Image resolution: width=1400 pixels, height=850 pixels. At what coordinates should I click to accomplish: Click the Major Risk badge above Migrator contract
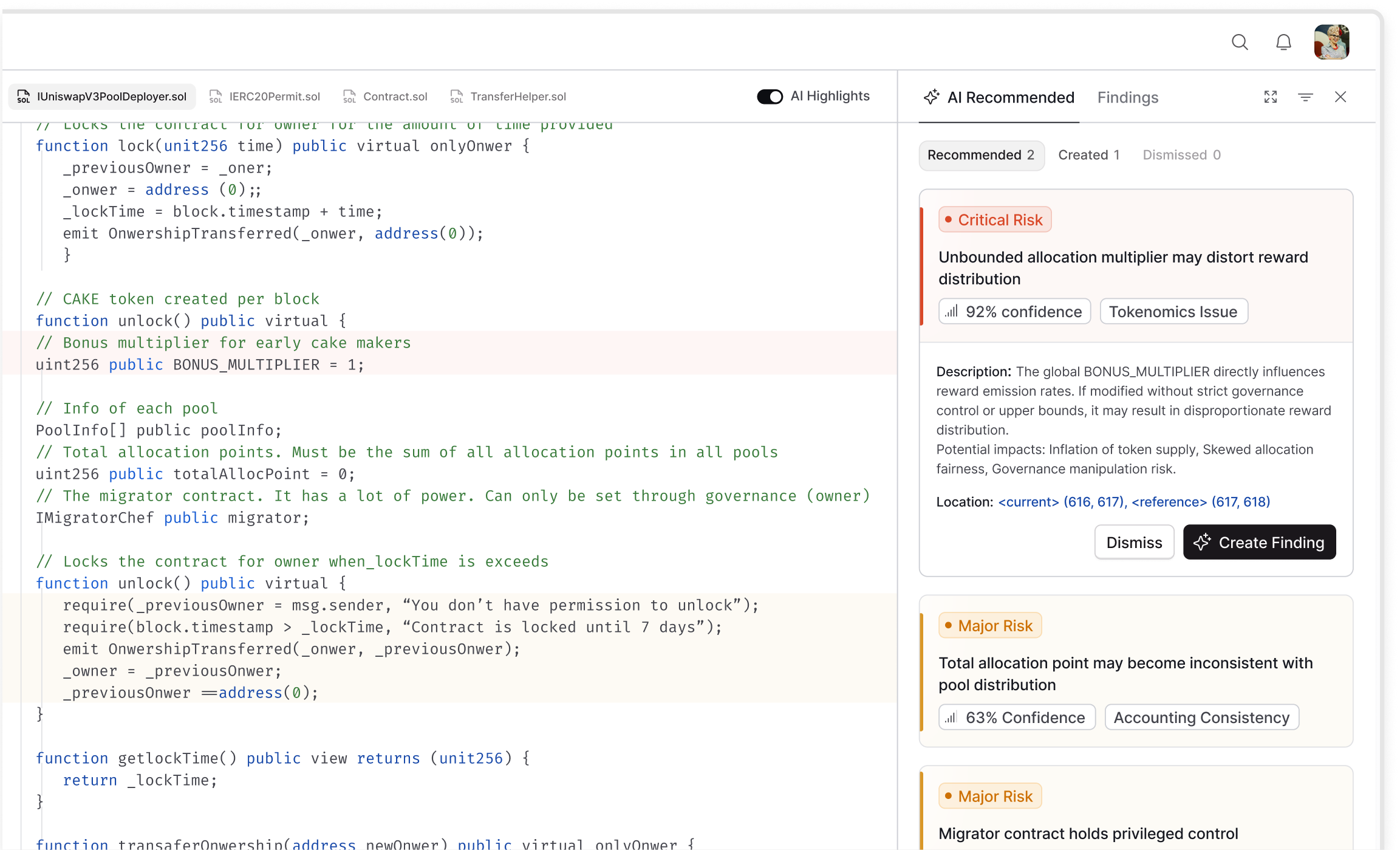(x=990, y=796)
